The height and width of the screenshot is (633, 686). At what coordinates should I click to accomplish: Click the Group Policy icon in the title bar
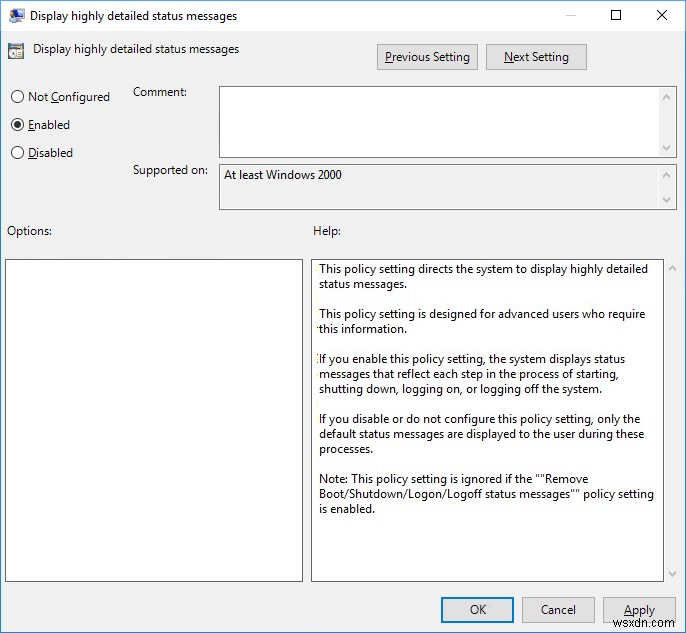click(17, 16)
